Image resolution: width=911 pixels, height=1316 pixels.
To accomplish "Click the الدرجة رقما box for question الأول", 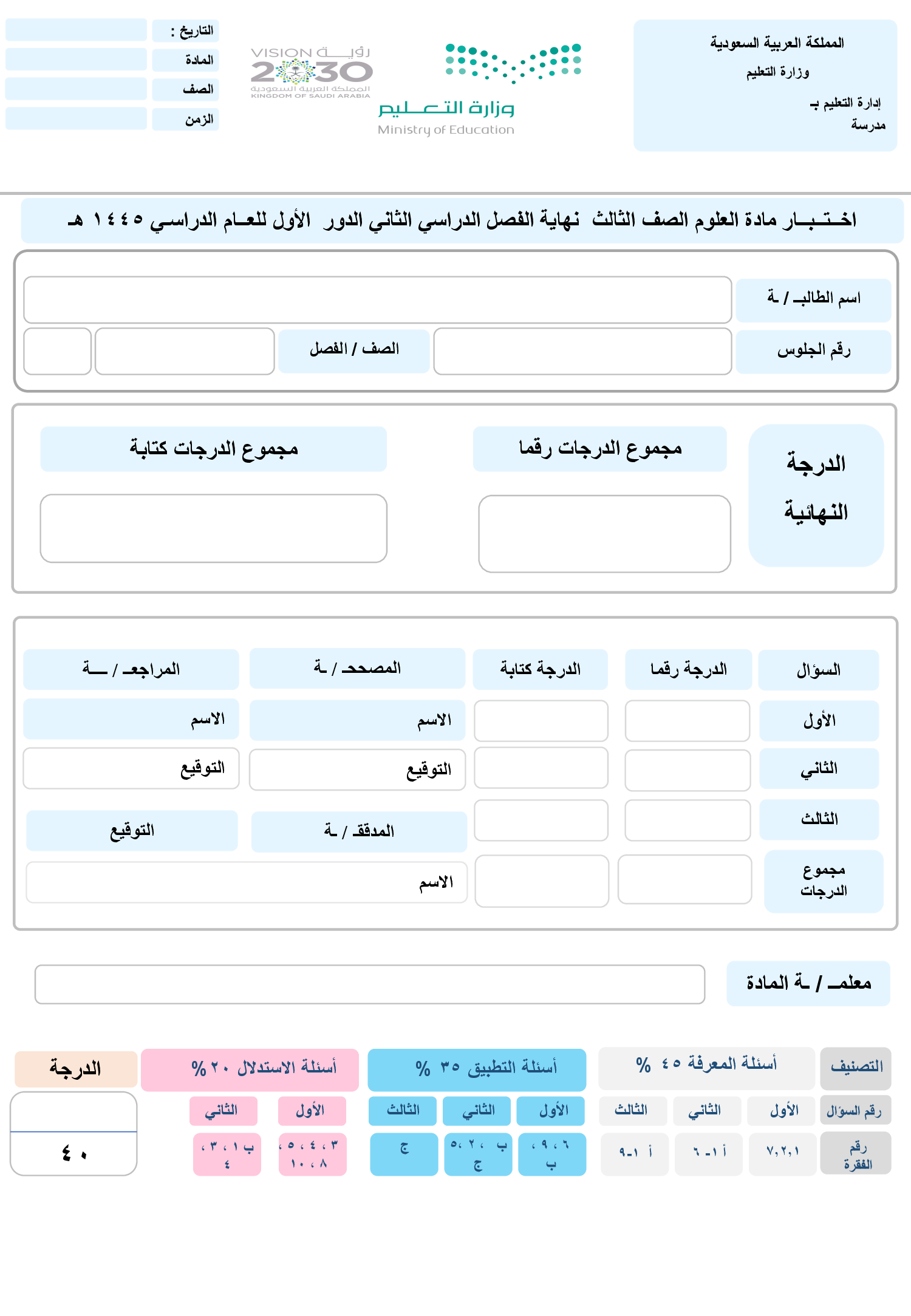I will coord(687,721).
